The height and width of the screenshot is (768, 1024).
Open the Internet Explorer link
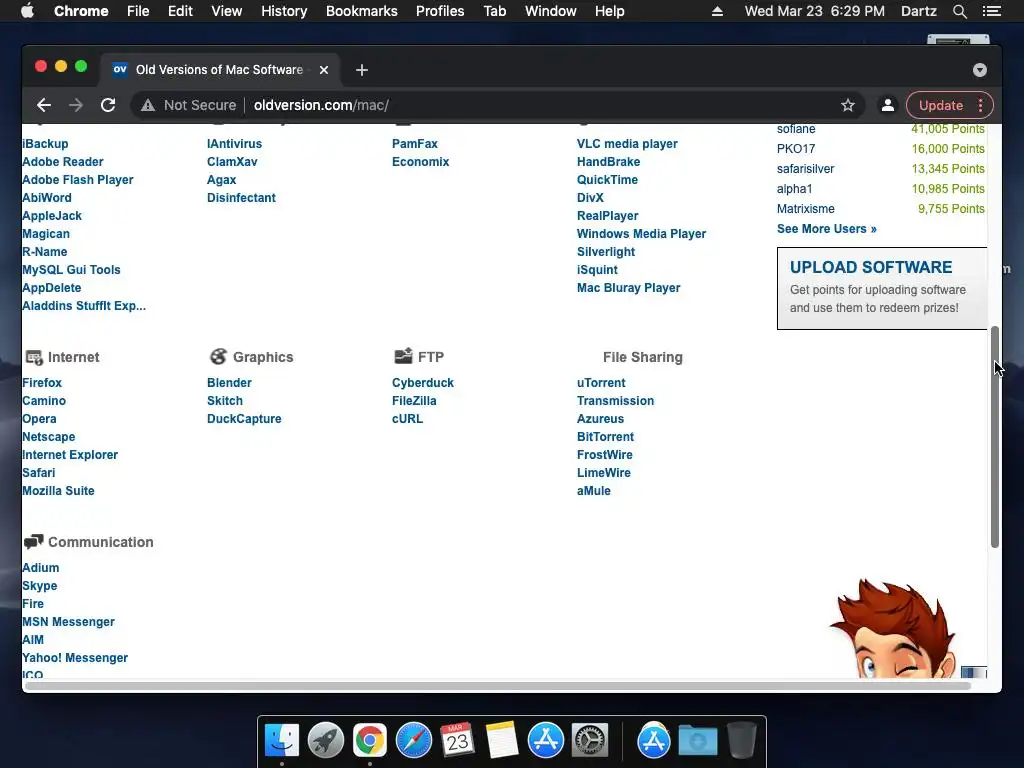coord(70,455)
